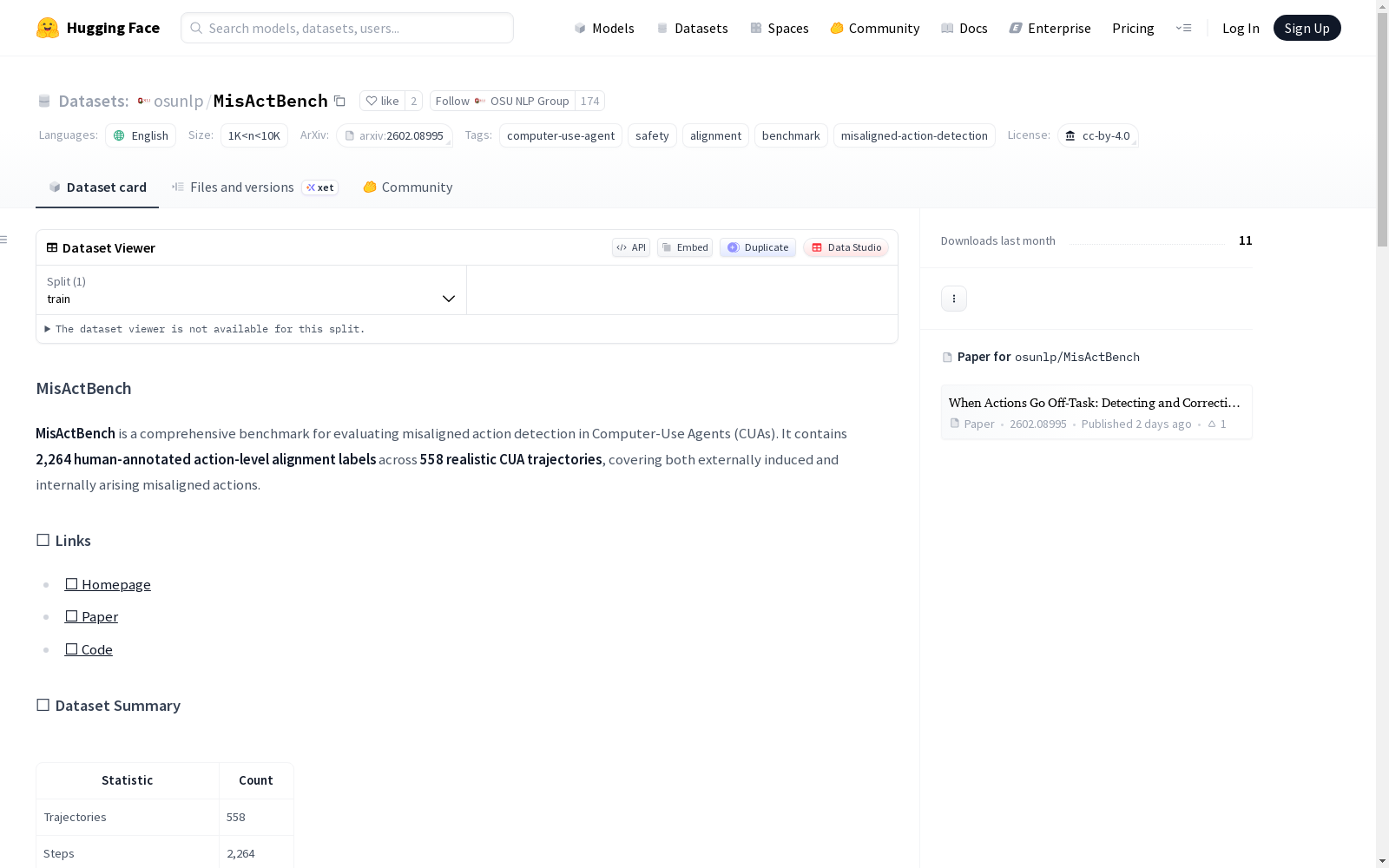Image resolution: width=1389 pixels, height=868 pixels.
Task: Click the page vertical scrollbar thumb
Action: [x=1382, y=130]
